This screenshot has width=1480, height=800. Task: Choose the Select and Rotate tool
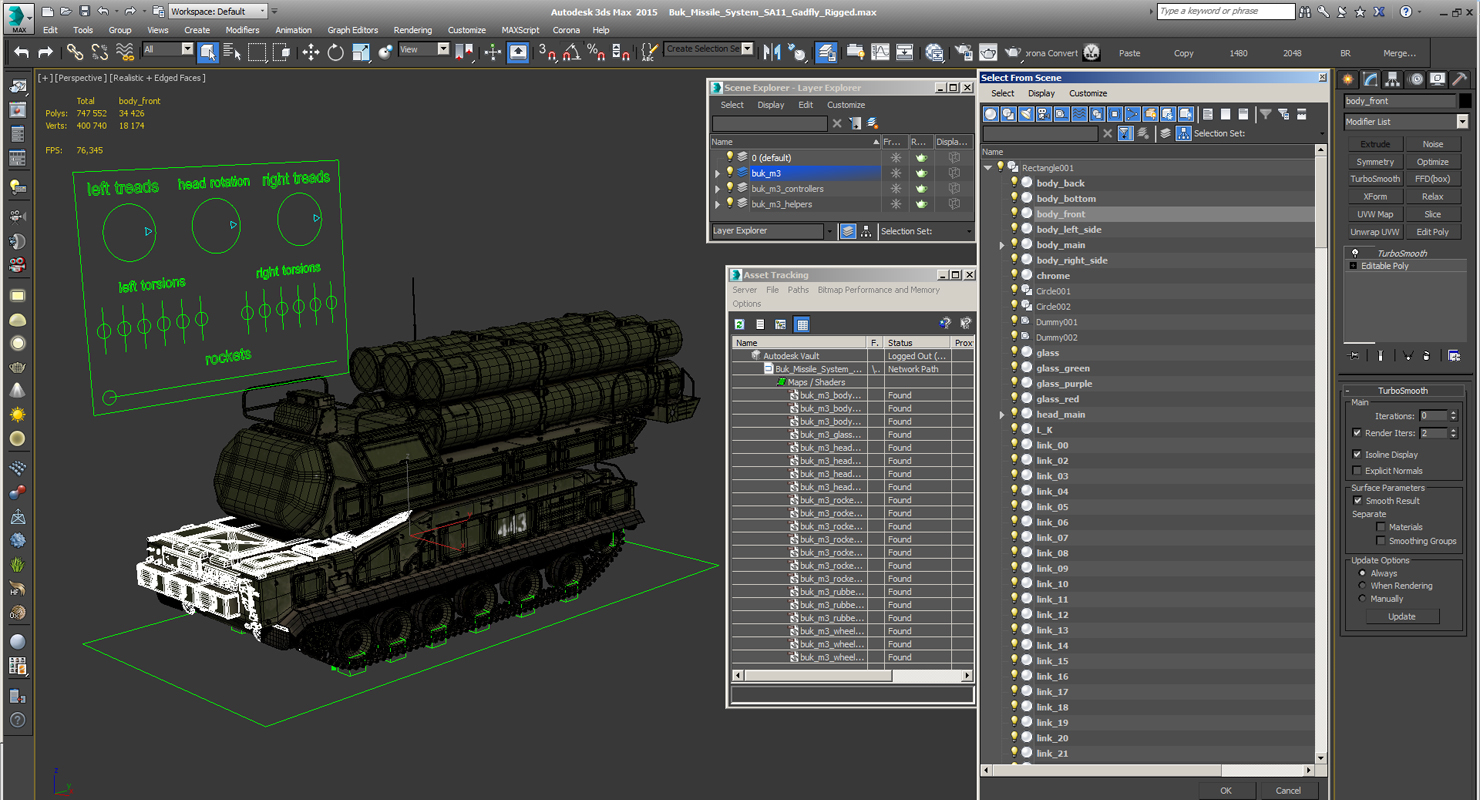(x=336, y=52)
